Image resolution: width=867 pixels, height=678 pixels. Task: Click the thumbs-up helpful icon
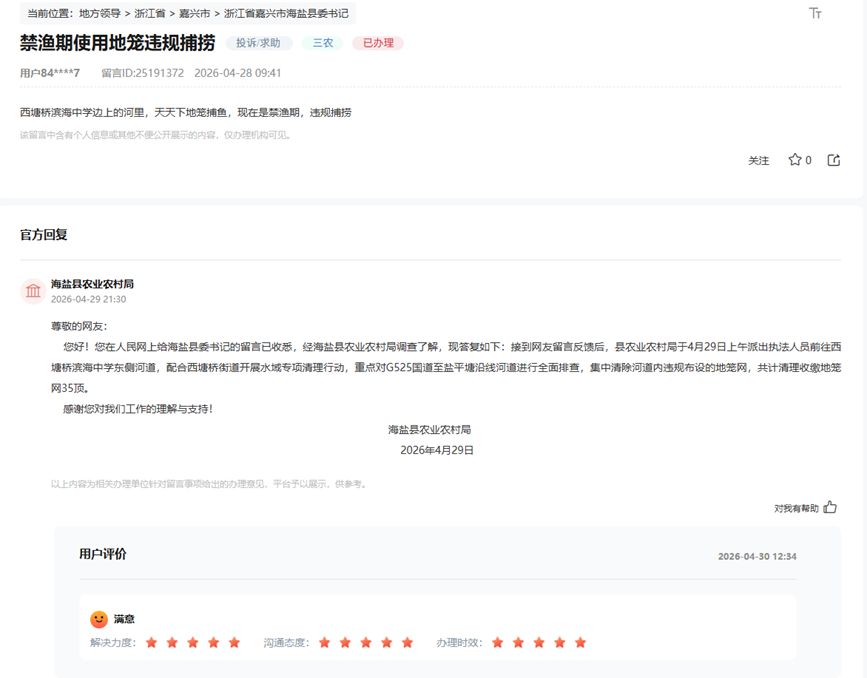(x=830, y=507)
